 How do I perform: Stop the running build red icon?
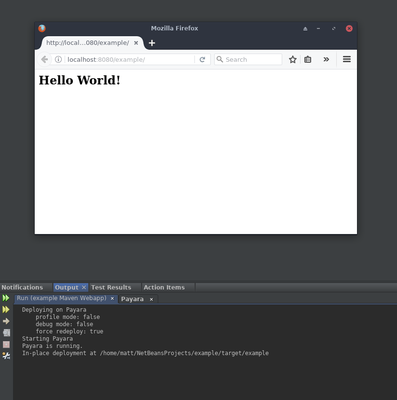click(6, 344)
